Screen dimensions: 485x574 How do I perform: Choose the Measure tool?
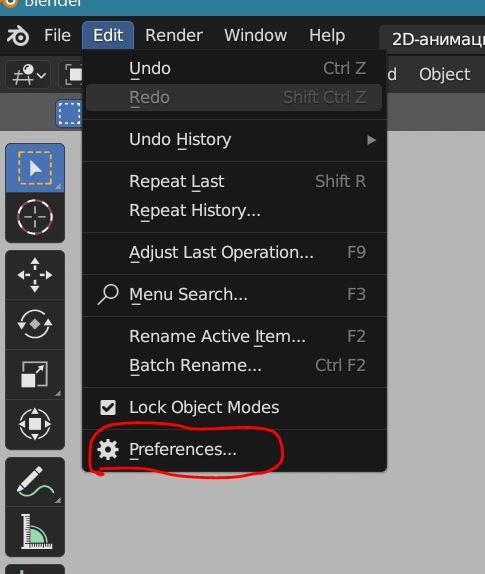click(35, 532)
